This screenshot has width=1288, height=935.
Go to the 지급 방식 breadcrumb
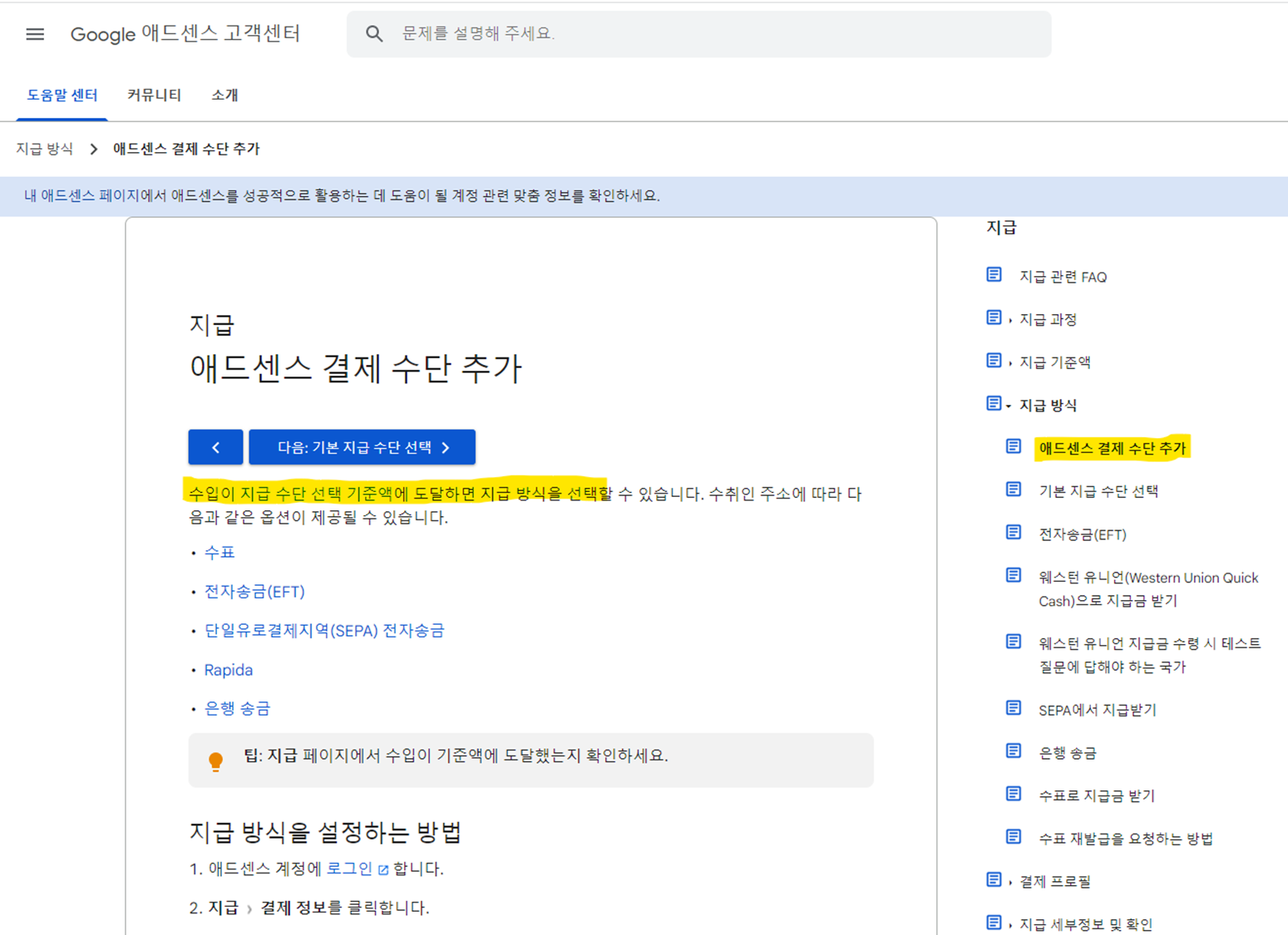pyautogui.click(x=45, y=149)
